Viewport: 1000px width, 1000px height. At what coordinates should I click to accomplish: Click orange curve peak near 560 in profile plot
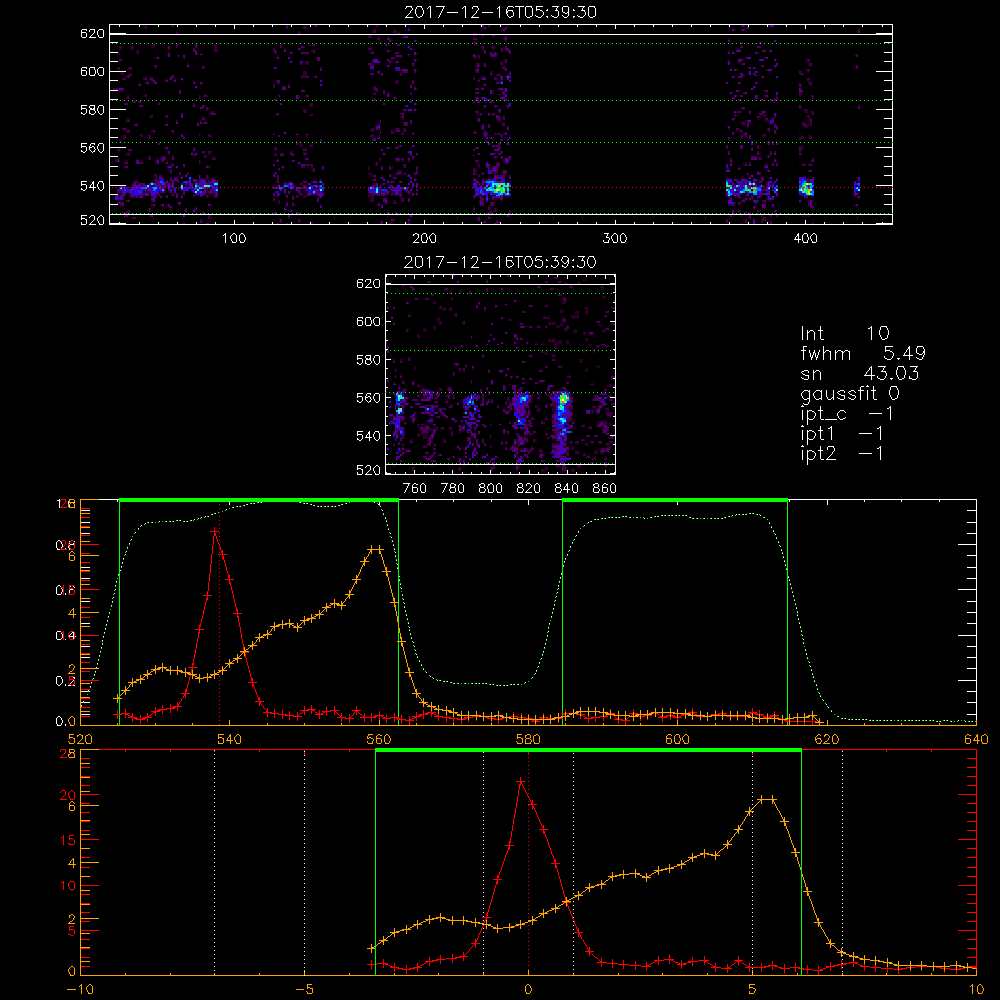(x=376, y=548)
